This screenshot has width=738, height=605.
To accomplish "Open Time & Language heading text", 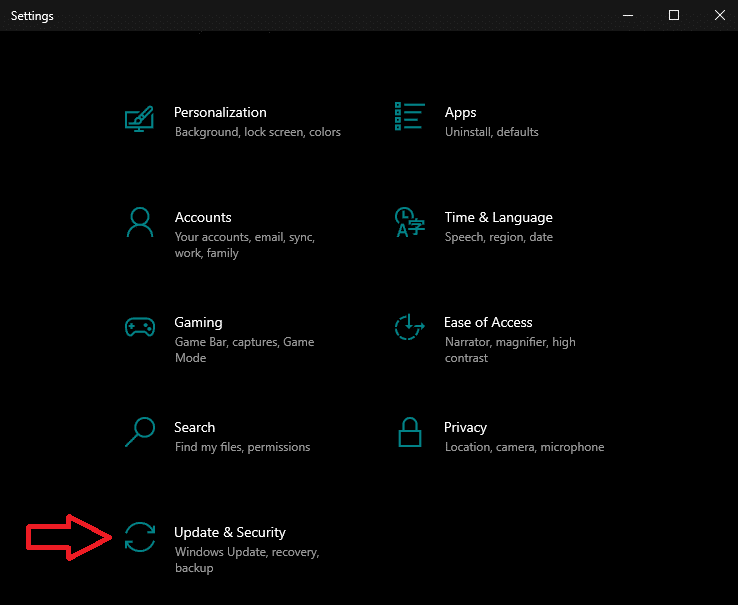I will (498, 218).
